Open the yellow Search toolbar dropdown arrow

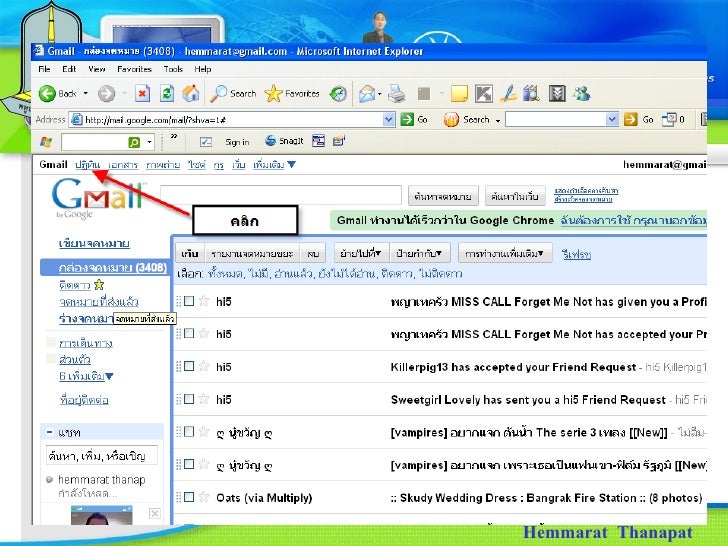(x=498, y=120)
